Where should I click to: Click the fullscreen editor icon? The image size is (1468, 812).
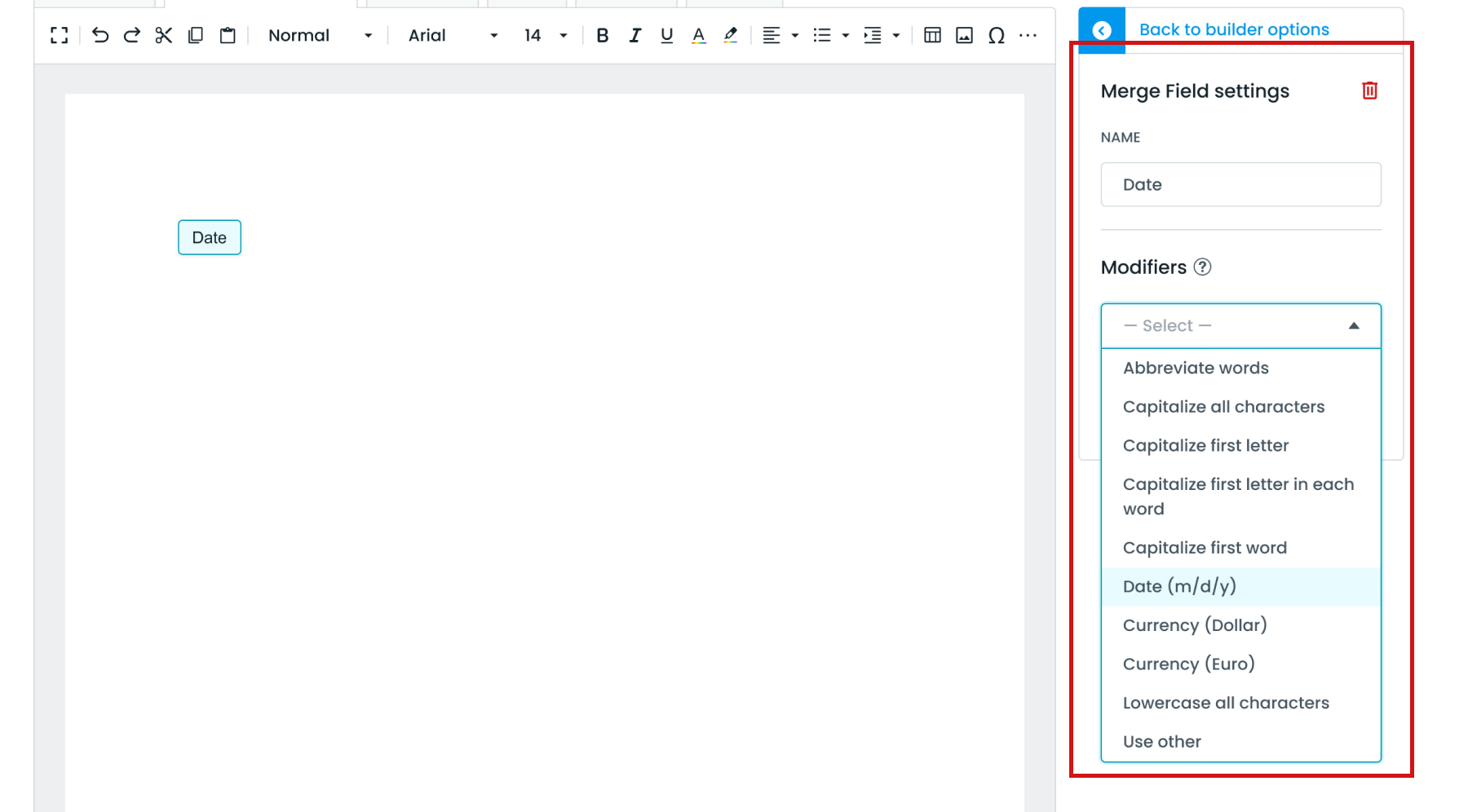(x=58, y=35)
